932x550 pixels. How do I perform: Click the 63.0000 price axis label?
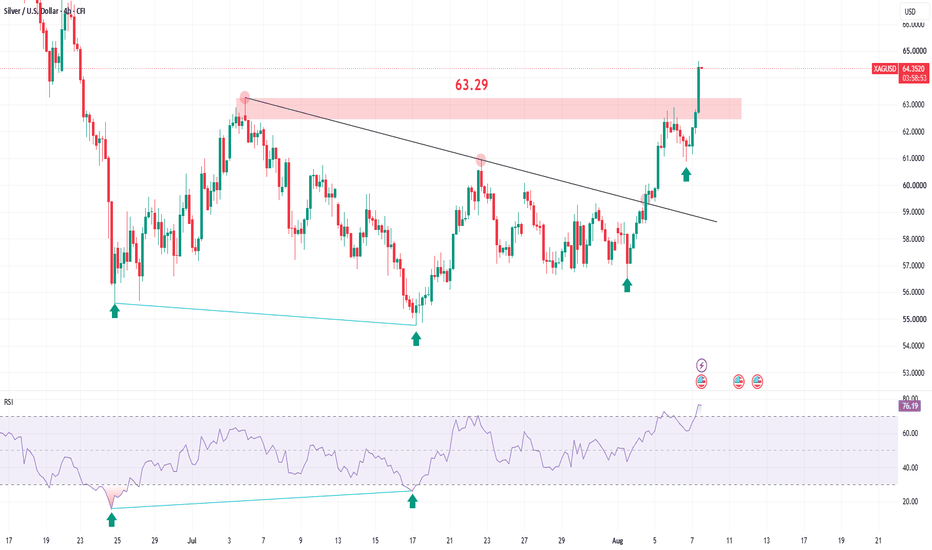(x=914, y=105)
